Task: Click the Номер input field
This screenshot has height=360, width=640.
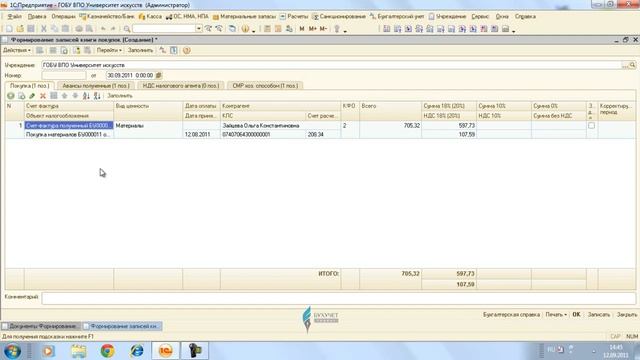Action: (x=64, y=76)
